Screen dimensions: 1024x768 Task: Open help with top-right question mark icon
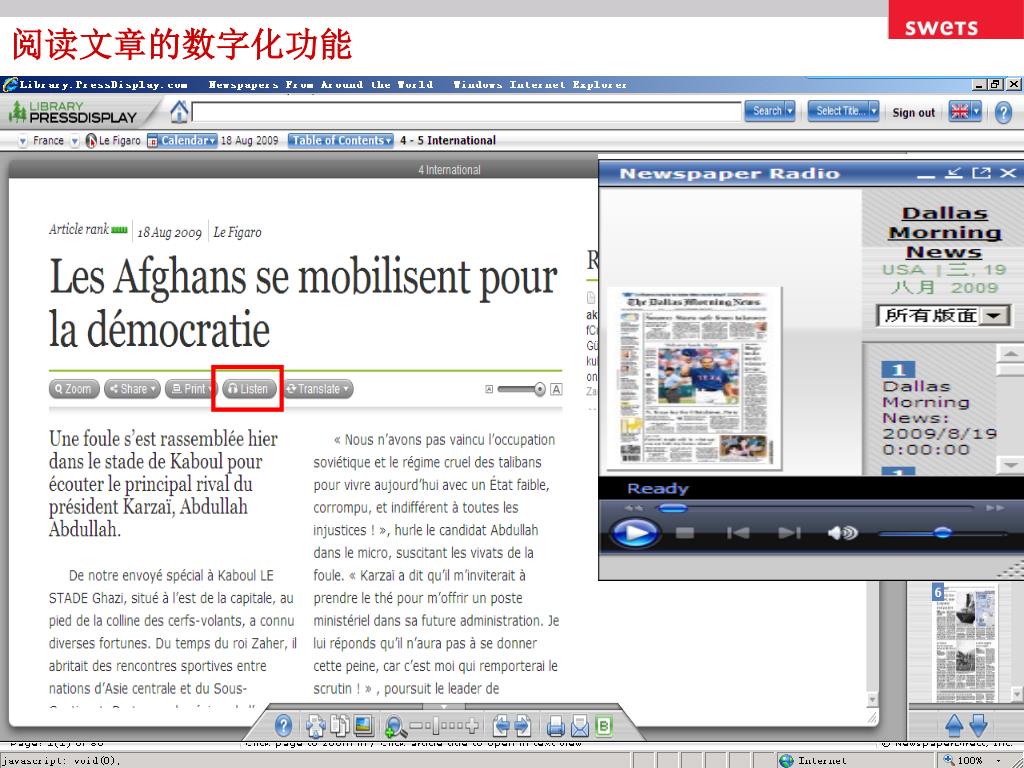tap(1003, 112)
